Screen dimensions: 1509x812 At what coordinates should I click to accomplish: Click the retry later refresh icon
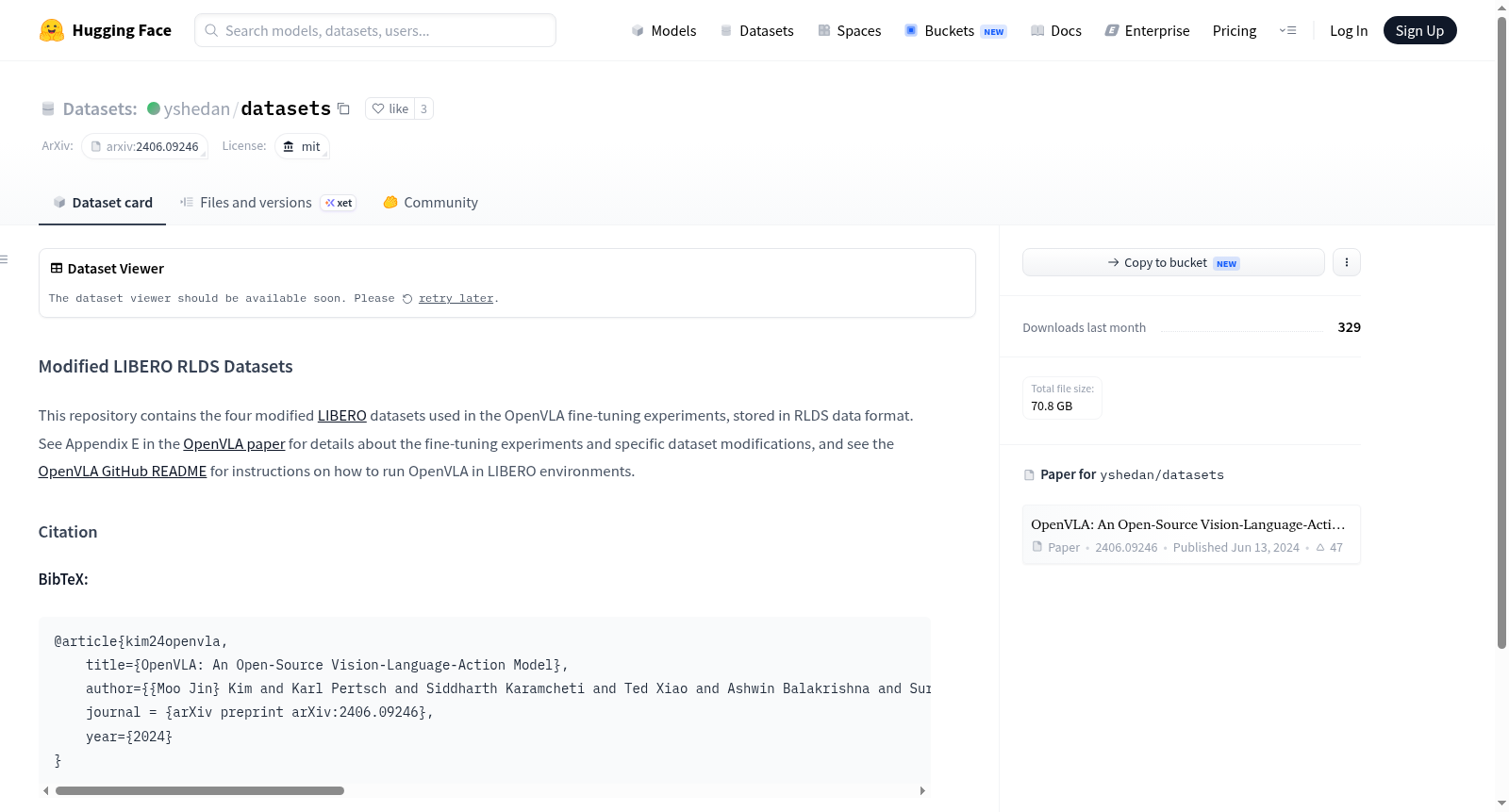[407, 299]
